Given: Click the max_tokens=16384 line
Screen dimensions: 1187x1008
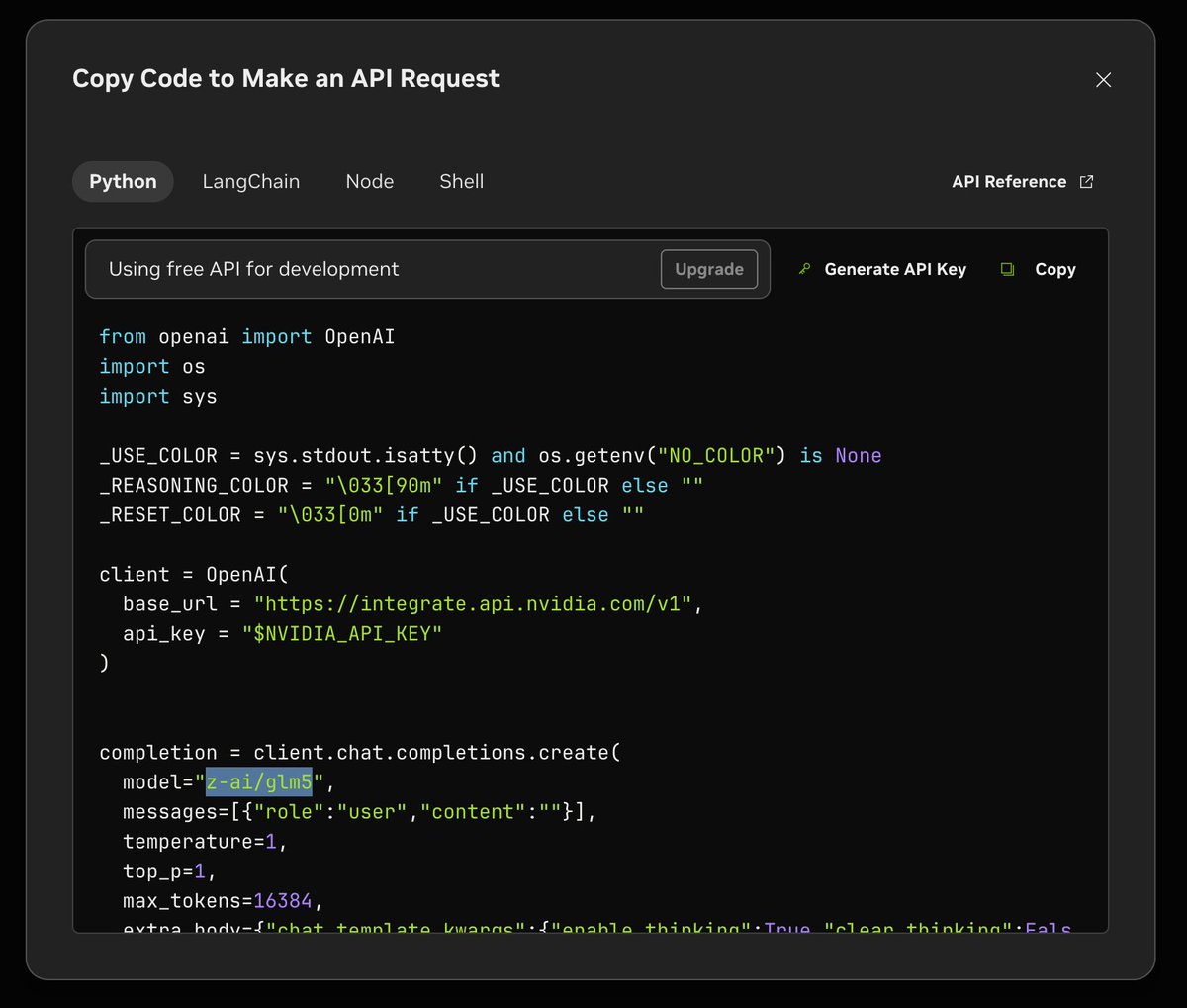Looking at the screenshot, I should pyautogui.click(x=224, y=901).
